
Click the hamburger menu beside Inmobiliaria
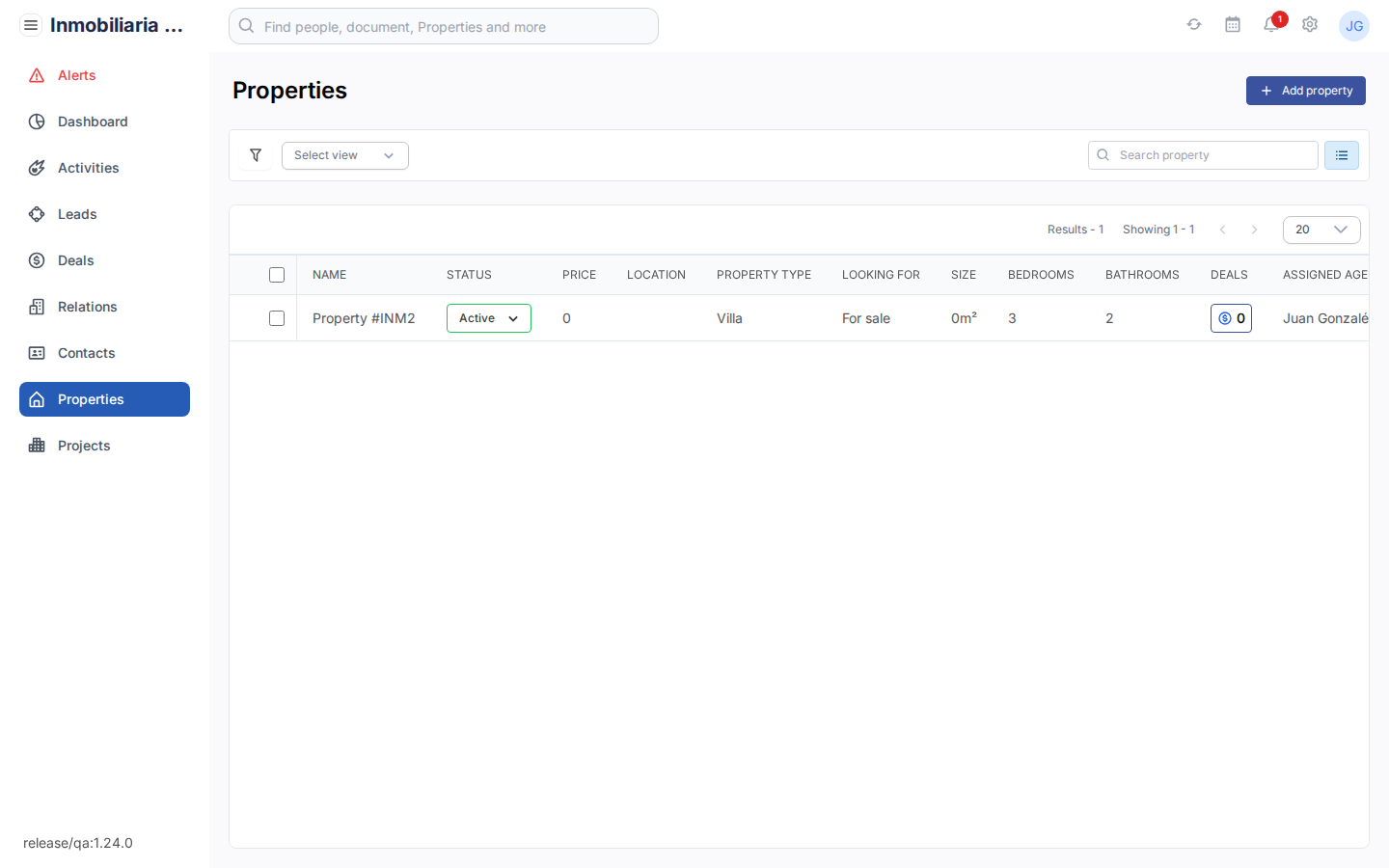30,24
